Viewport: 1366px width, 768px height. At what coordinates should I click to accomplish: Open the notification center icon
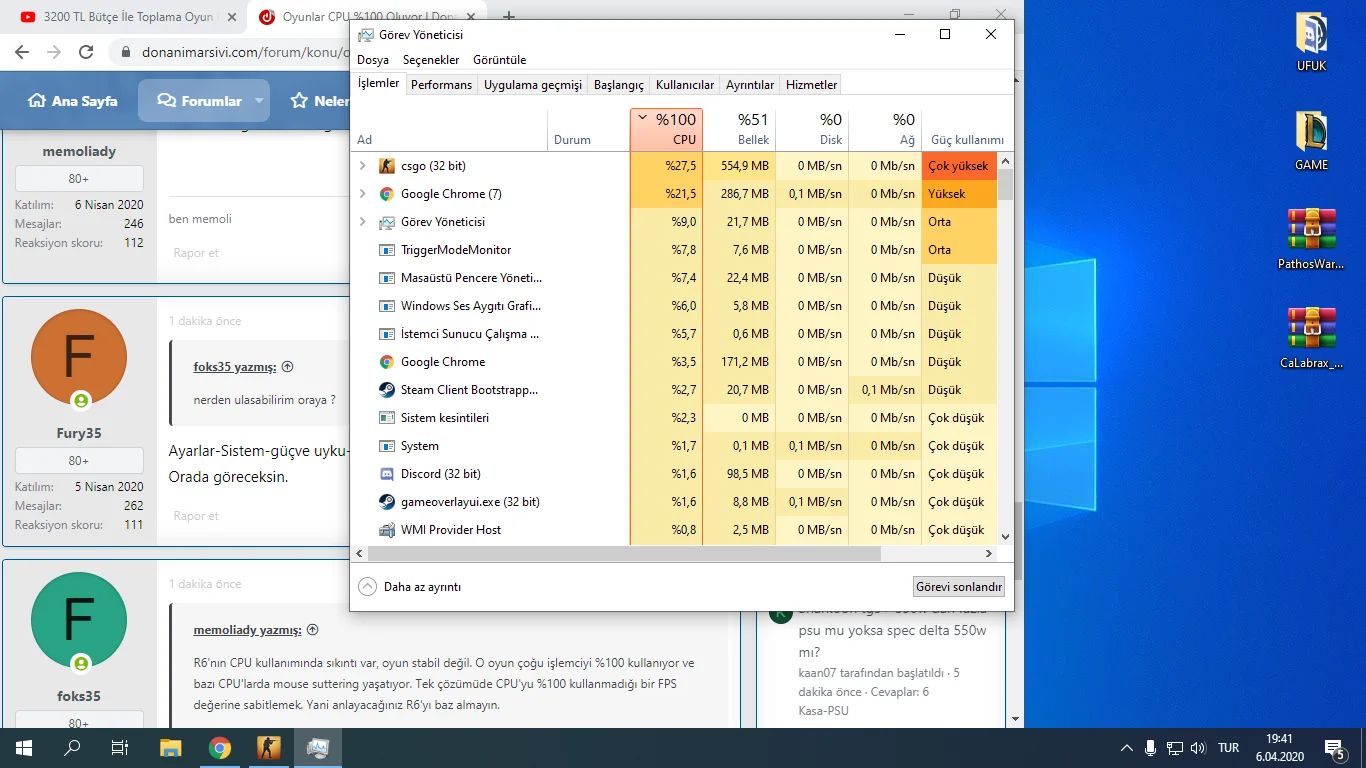[x=1334, y=748]
